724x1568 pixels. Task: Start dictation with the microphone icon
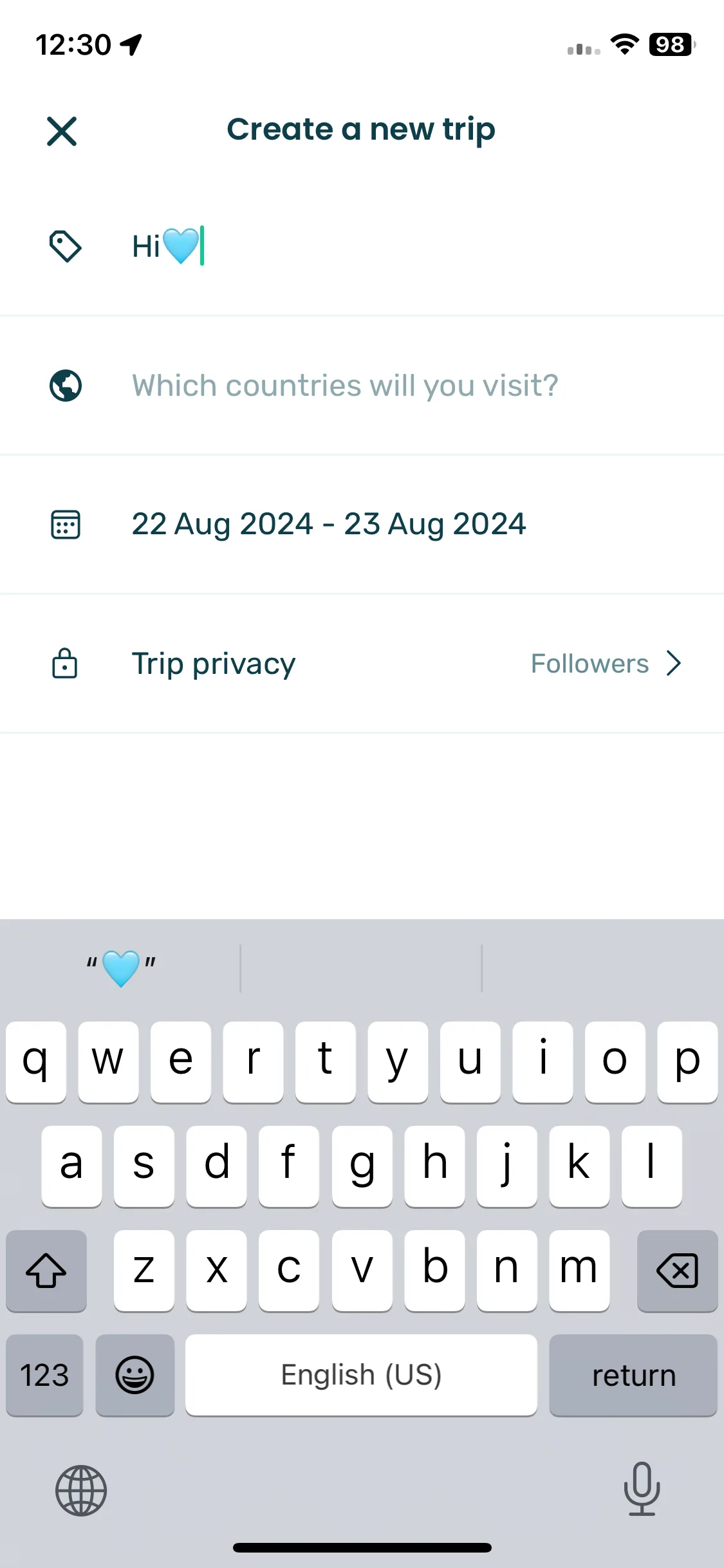[x=642, y=1489]
